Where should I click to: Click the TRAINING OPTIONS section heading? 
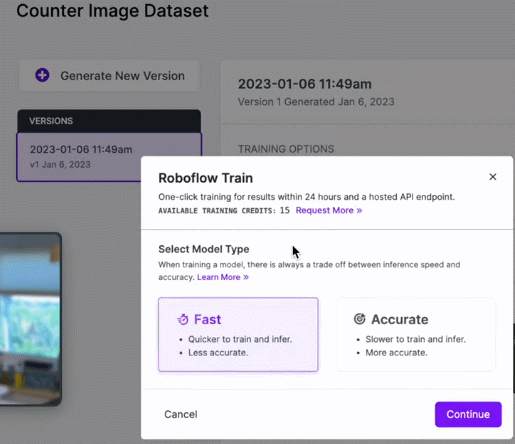tap(286, 149)
